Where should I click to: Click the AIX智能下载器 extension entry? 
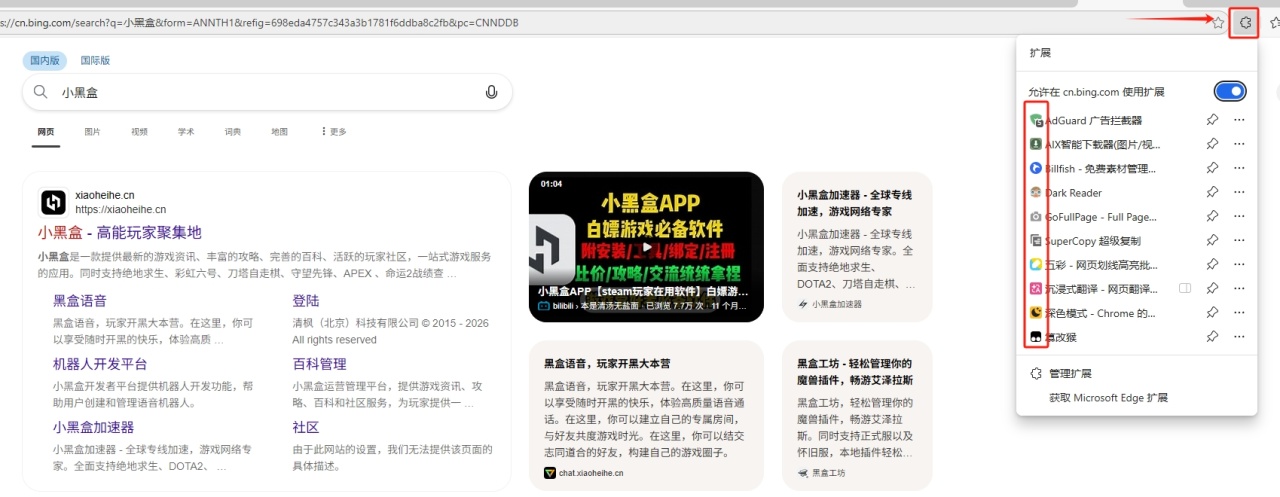(1102, 144)
